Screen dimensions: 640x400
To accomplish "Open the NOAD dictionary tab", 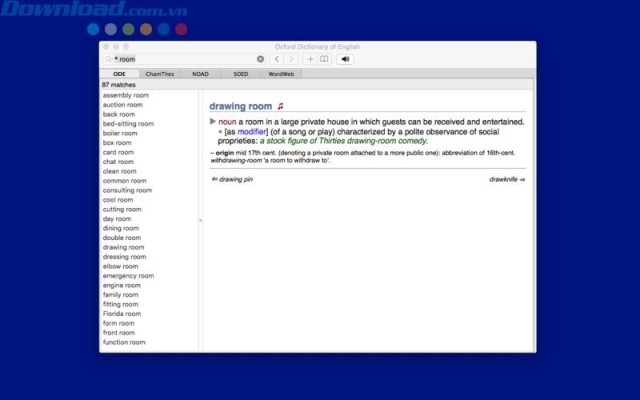I will point(199,74).
